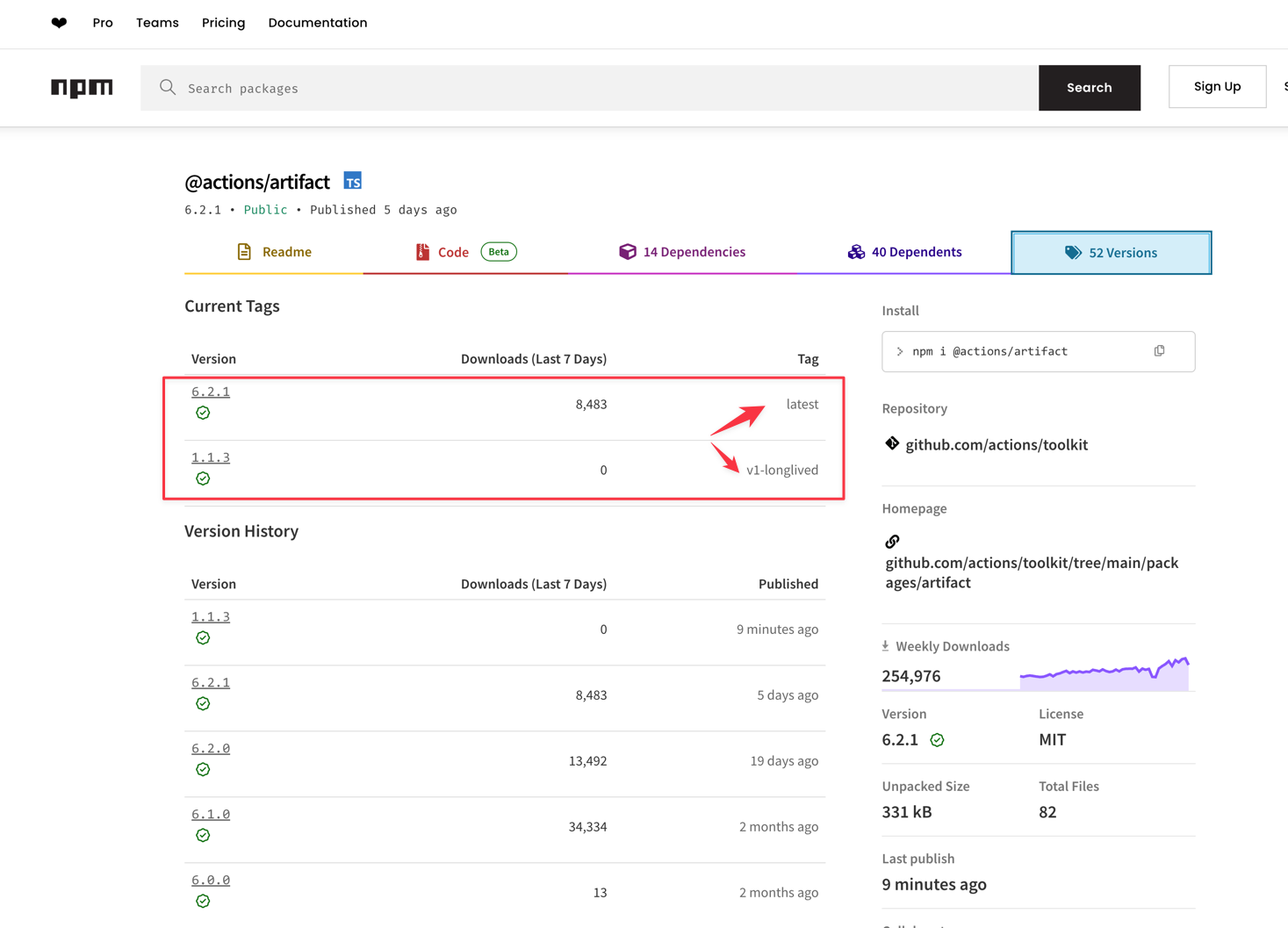
Task: Focus the Search packages input field
Action: pos(589,88)
